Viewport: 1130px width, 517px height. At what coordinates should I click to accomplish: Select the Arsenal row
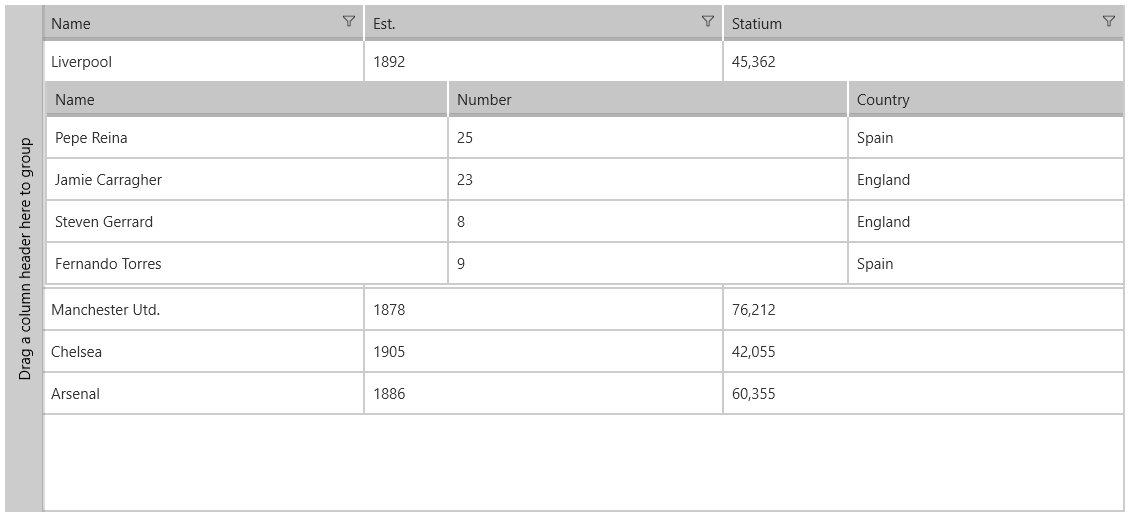tap(584, 393)
